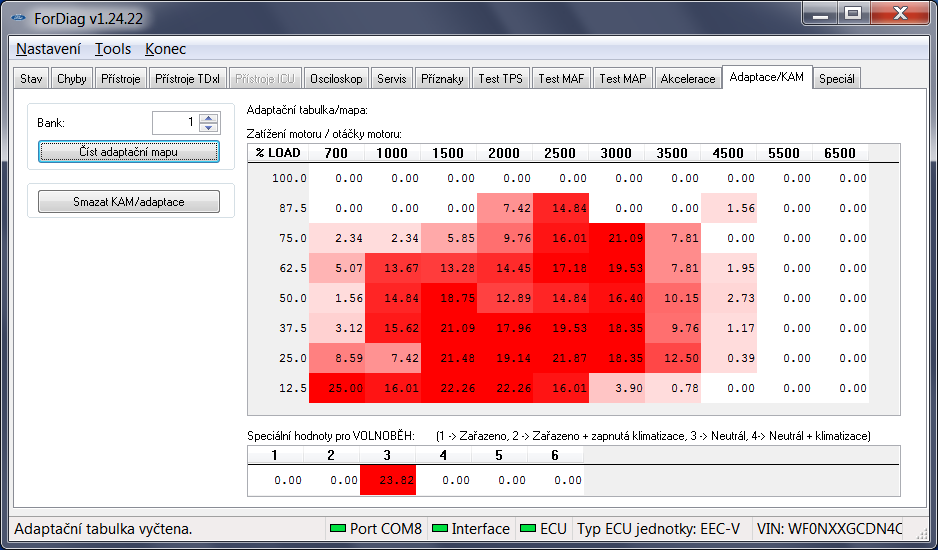The image size is (938, 550).
Task: Switch to the Chyby tab
Action: (72, 79)
